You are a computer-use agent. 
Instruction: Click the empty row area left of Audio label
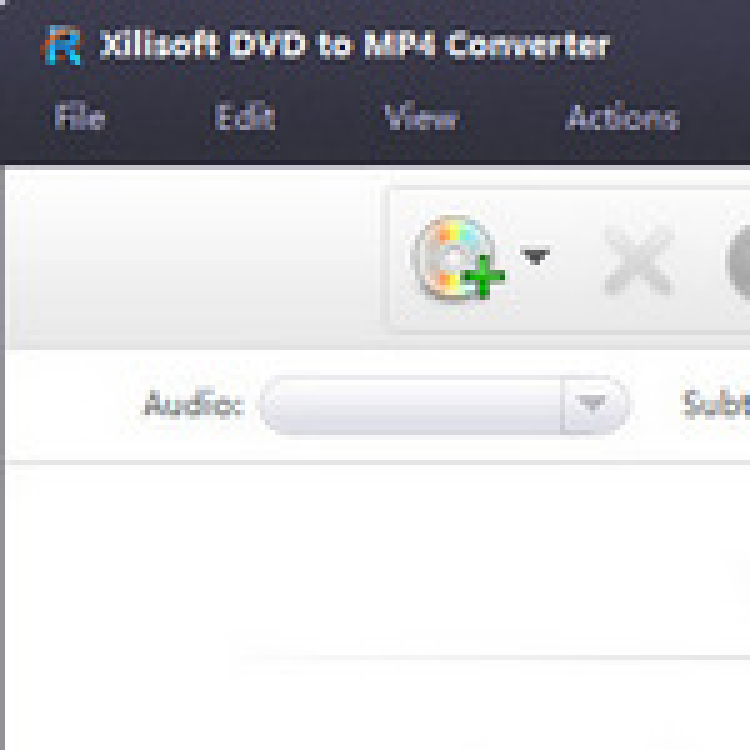coord(74,405)
